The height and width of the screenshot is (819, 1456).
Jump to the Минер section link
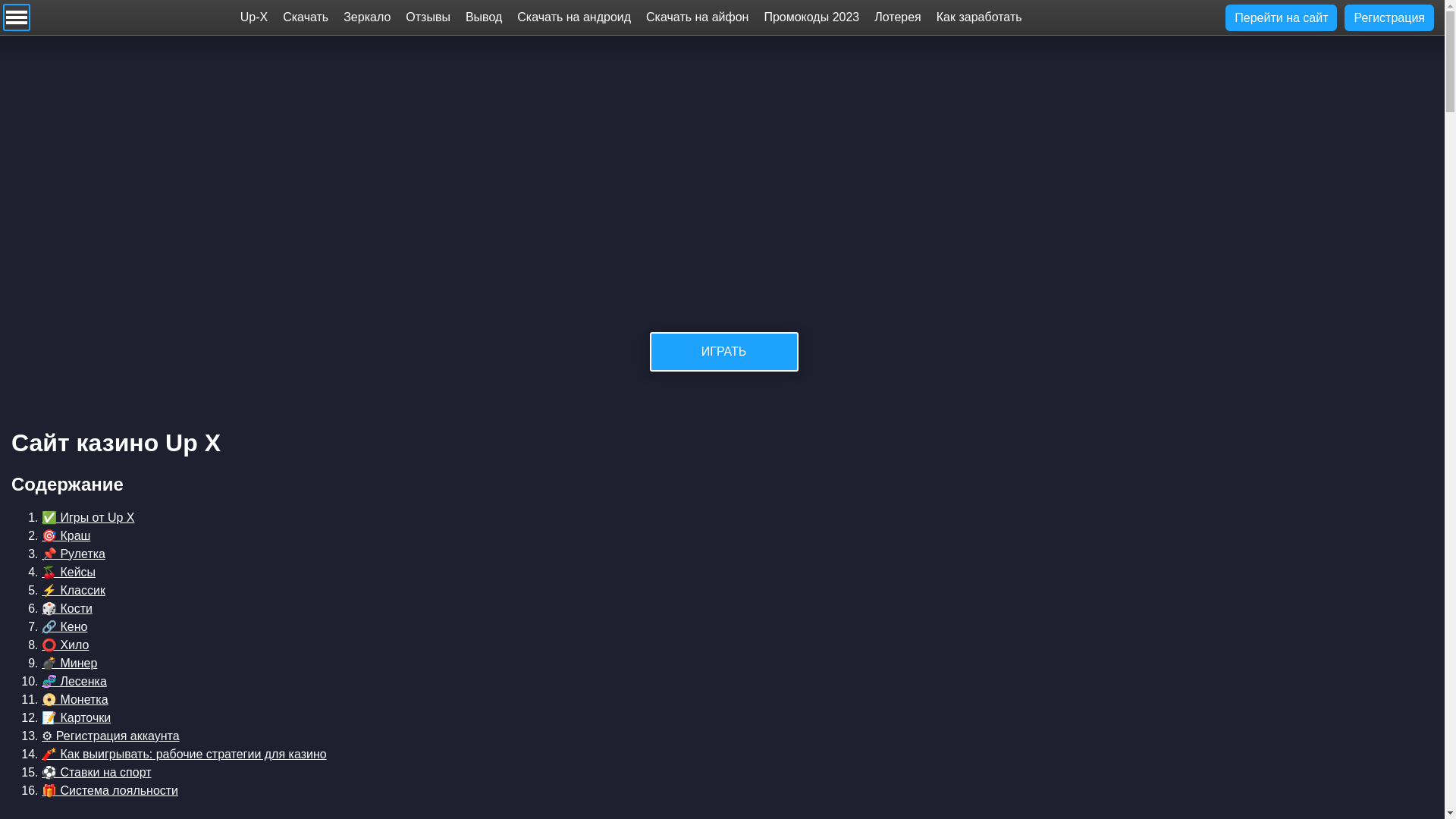pos(69,664)
